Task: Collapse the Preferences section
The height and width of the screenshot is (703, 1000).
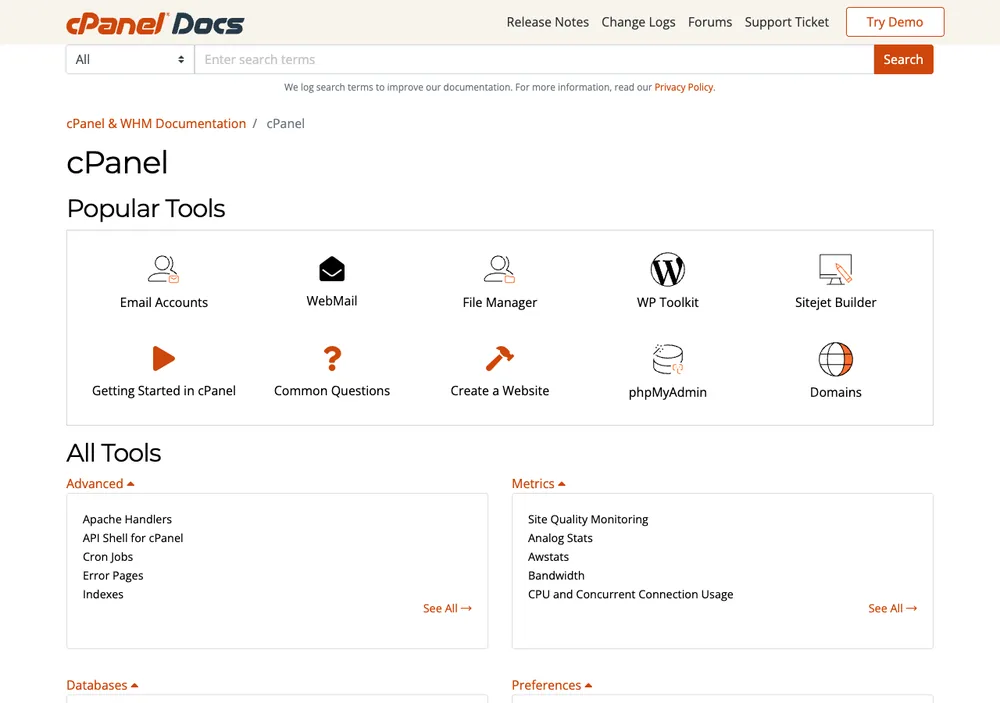Action: coord(552,685)
